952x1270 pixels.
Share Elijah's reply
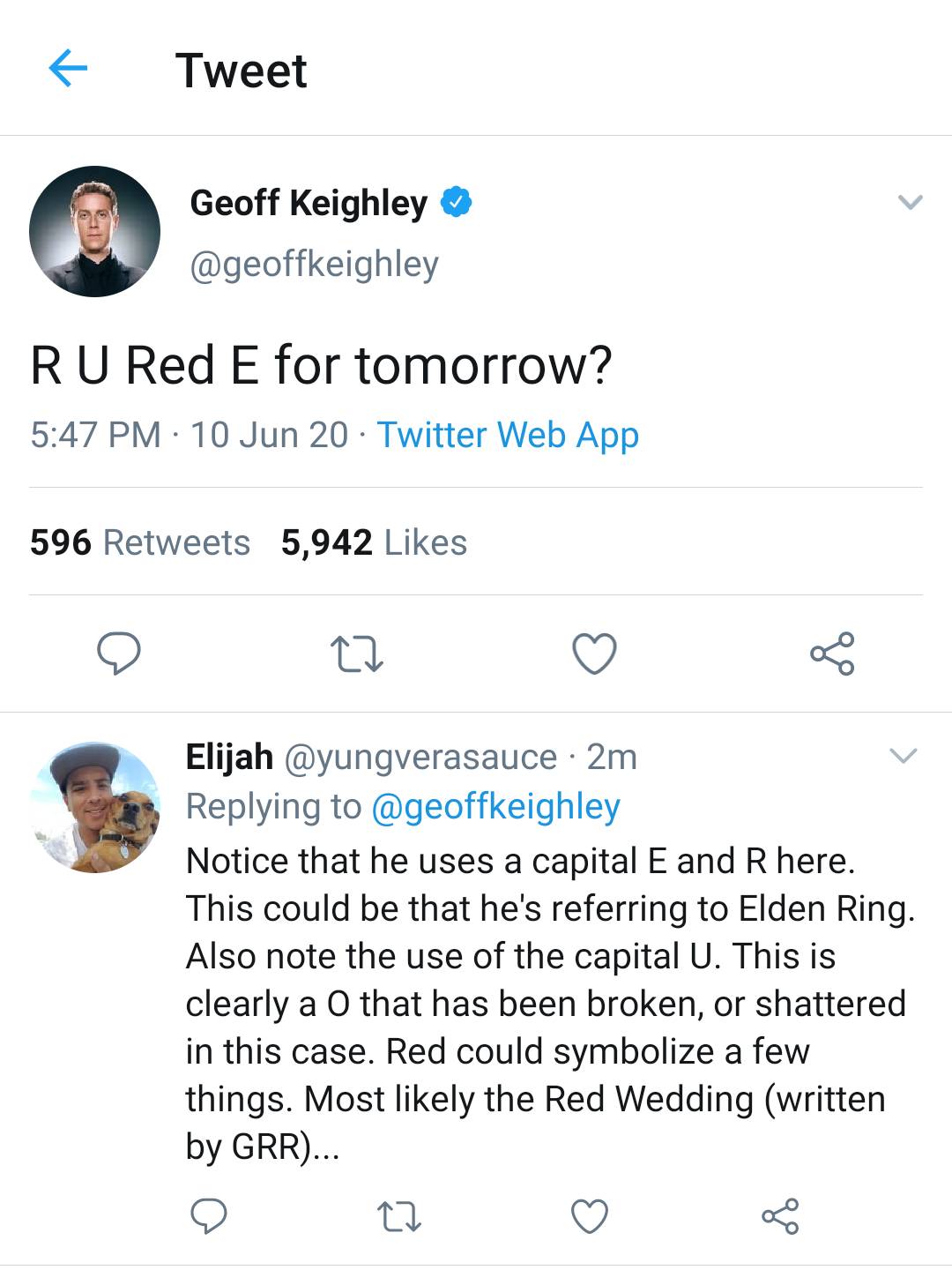point(780,1216)
